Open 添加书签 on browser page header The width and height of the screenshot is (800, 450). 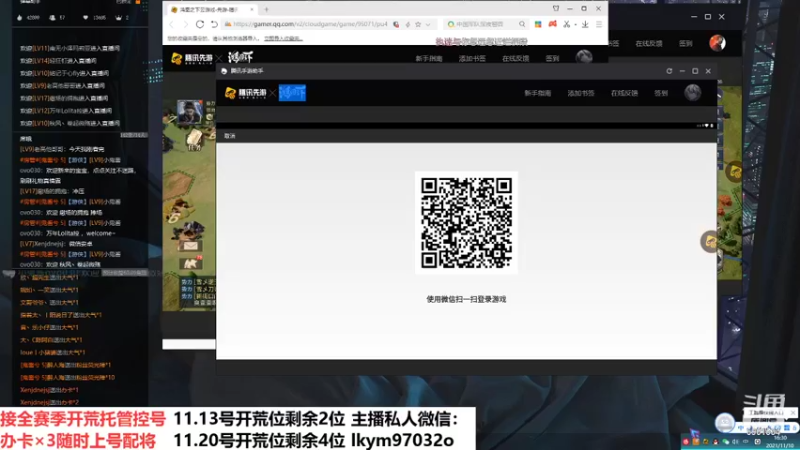(472, 59)
